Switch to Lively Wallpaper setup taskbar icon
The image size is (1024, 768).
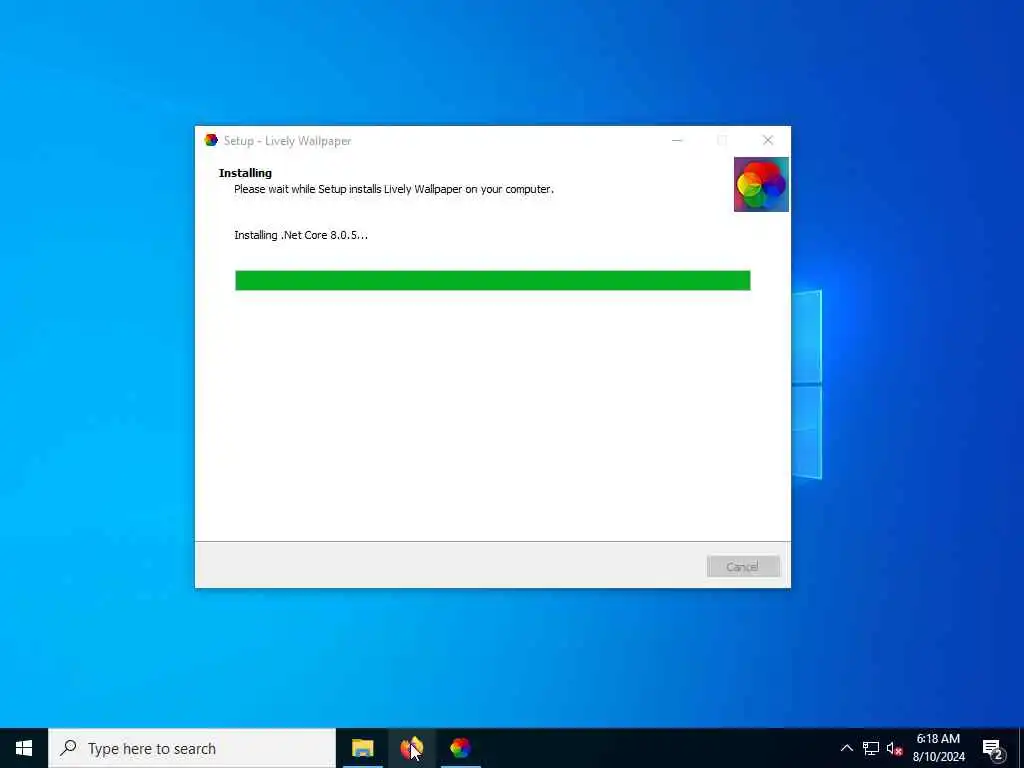click(460, 748)
